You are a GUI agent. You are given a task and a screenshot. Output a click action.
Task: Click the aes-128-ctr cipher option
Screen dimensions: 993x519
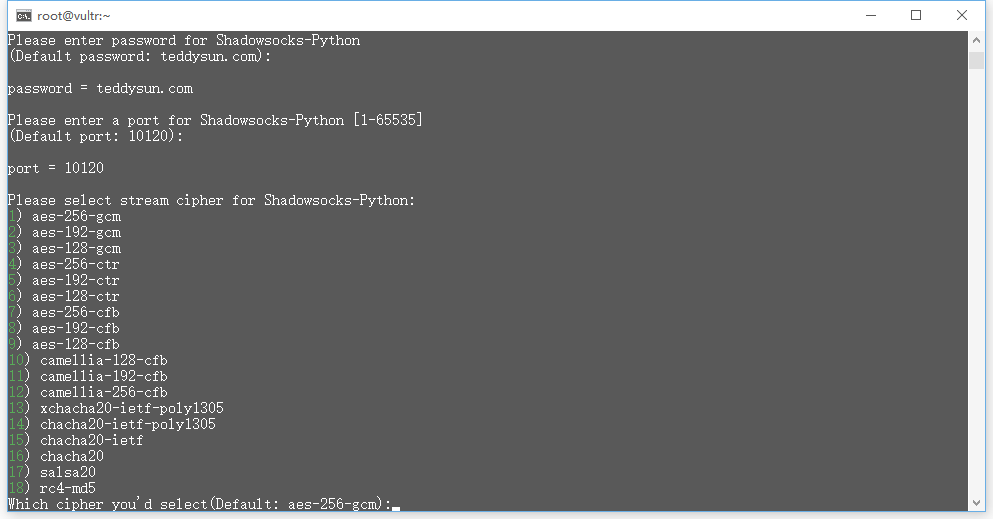(75, 296)
